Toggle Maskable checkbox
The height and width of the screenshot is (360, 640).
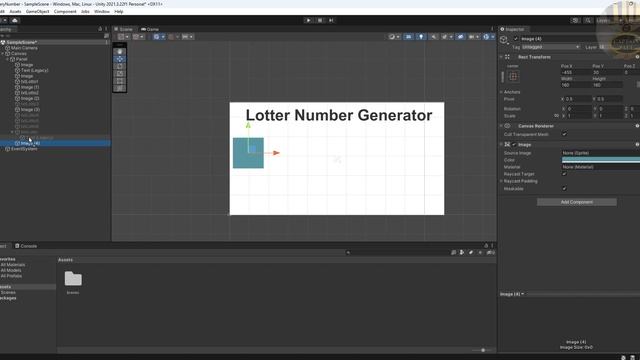(x=564, y=189)
